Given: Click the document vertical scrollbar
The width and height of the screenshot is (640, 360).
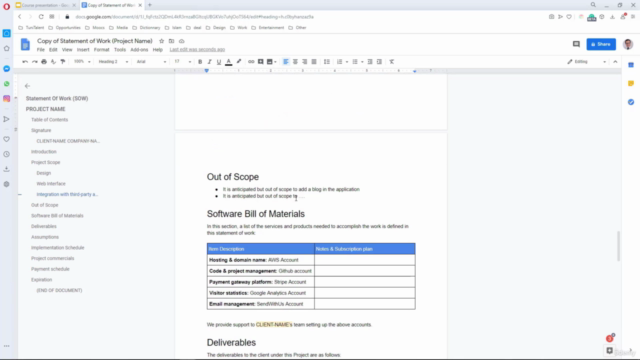Looking at the screenshot, I should pos(618,246).
